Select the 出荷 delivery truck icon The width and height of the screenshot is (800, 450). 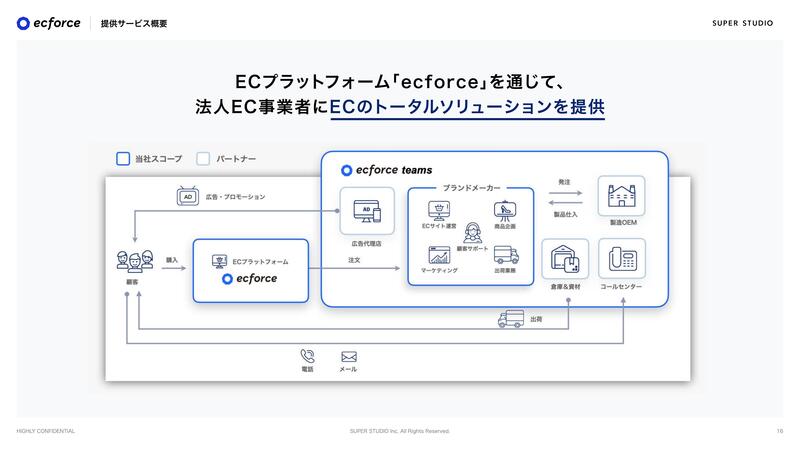[511, 319]
